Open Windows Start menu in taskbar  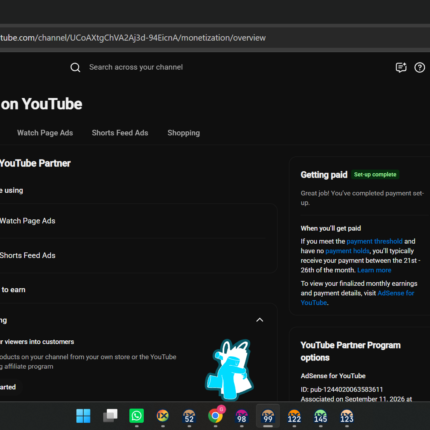click(x=83, y=416)
